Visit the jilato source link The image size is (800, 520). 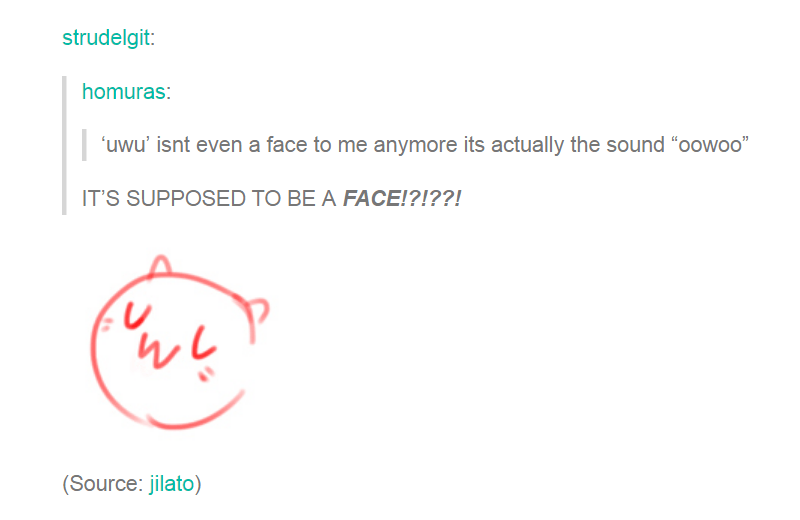(x=171, y=484)
